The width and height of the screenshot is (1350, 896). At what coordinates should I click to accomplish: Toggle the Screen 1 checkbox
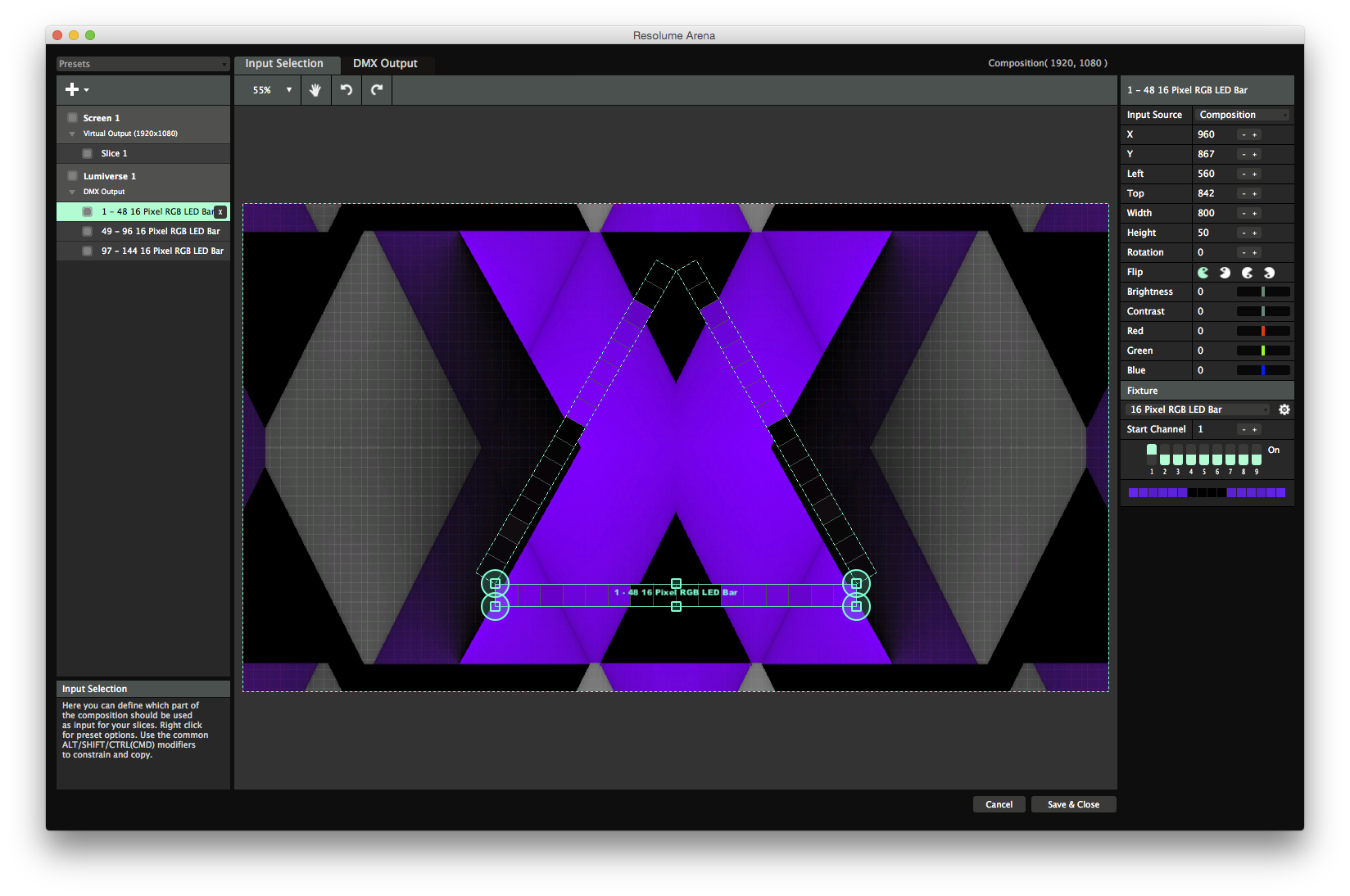tap(71, 117)
